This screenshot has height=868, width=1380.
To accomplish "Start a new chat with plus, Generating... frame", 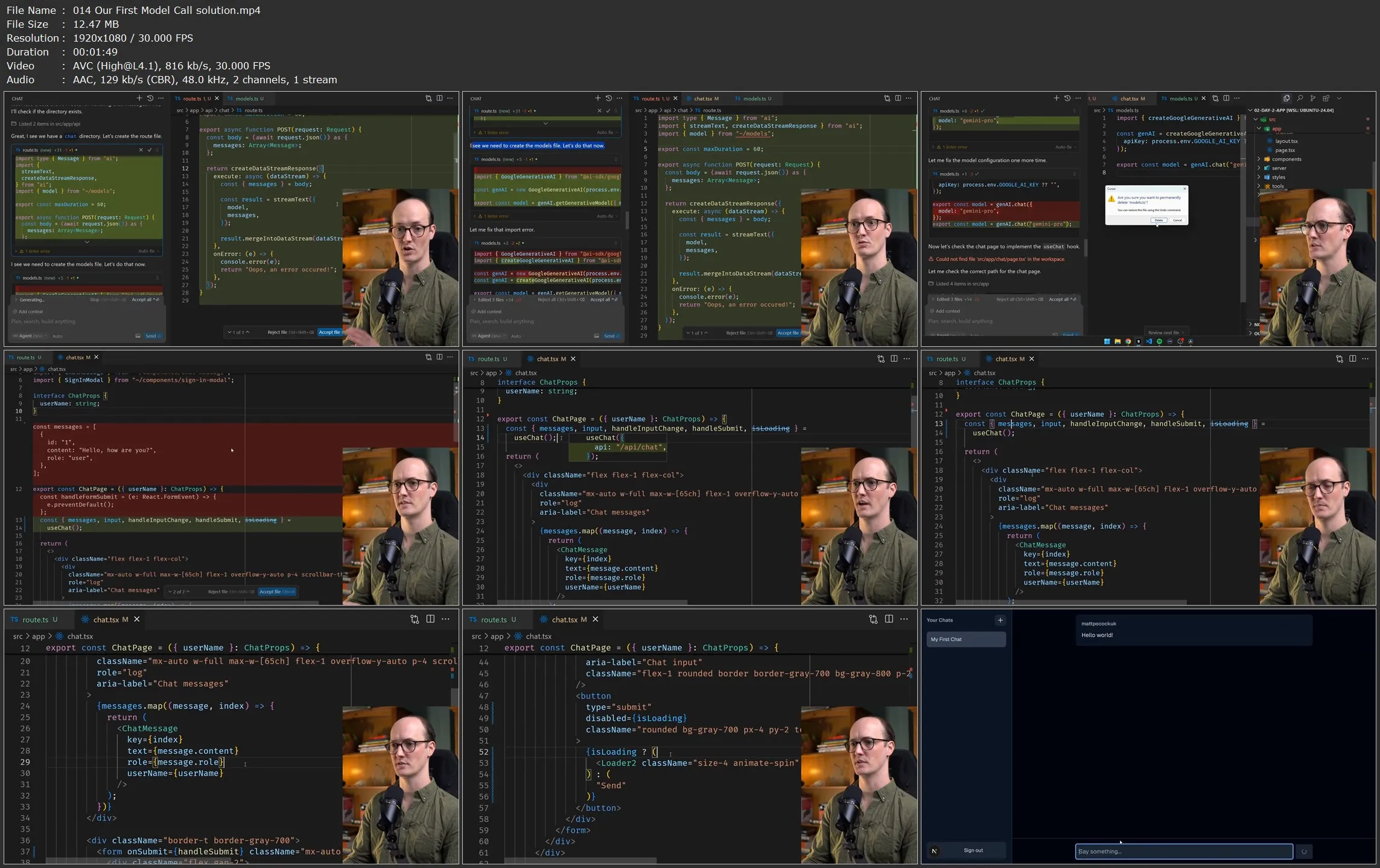I will coord(139,98).
